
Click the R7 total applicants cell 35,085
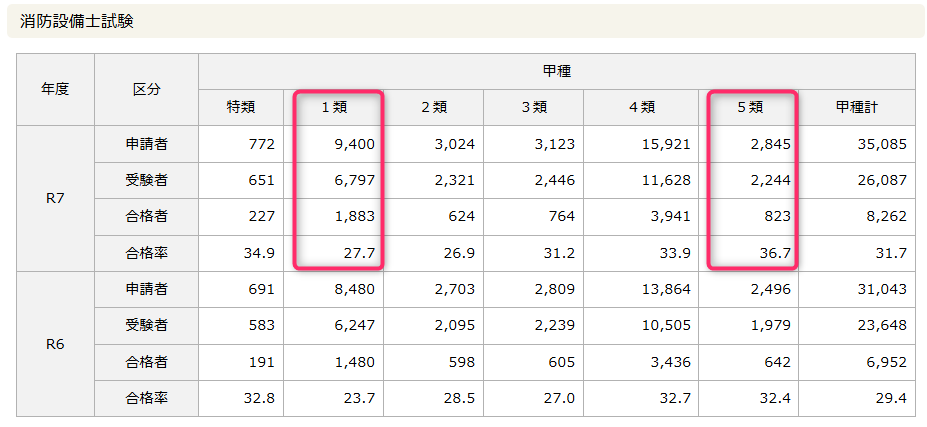pyautogui.click(x=881, y=144)
